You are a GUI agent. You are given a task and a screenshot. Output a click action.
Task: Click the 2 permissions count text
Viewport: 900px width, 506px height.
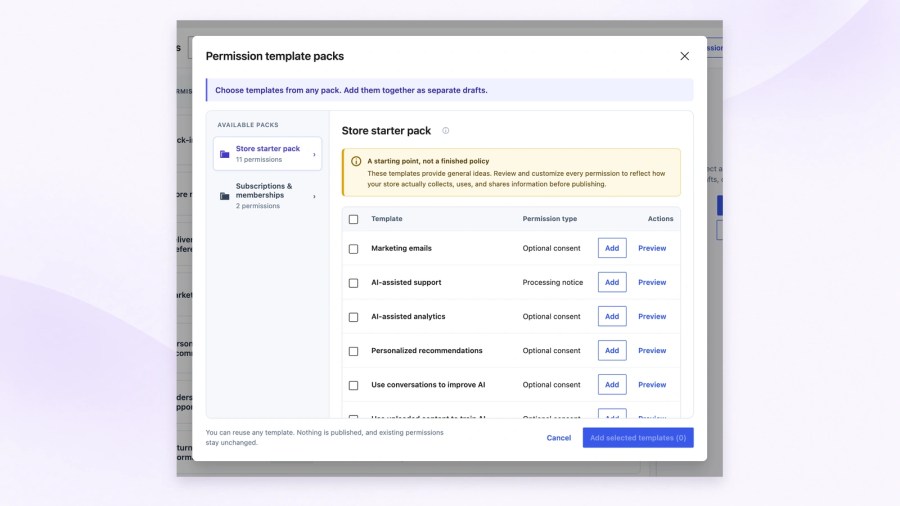[258, 206]
